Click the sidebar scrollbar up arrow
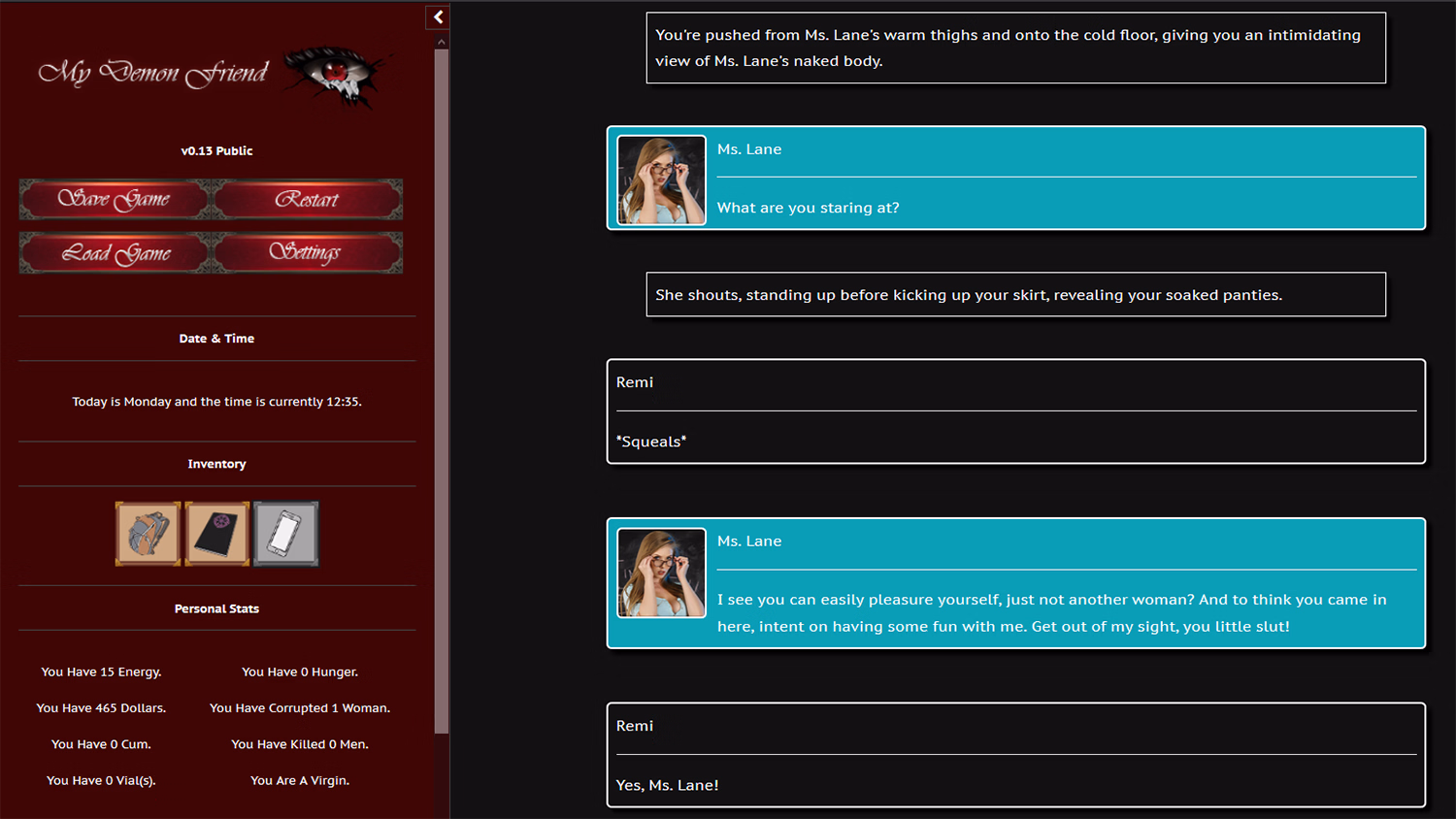The width and height of the screenshot is (1456, 819). click(442, 42)
